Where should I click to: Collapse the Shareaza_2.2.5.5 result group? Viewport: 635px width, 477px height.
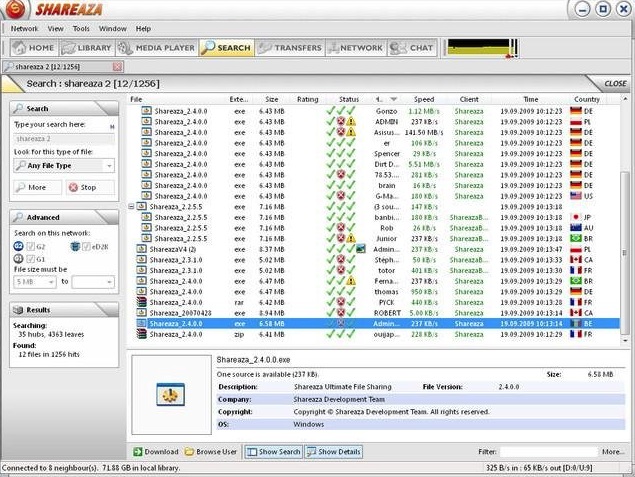pos(134,207)
